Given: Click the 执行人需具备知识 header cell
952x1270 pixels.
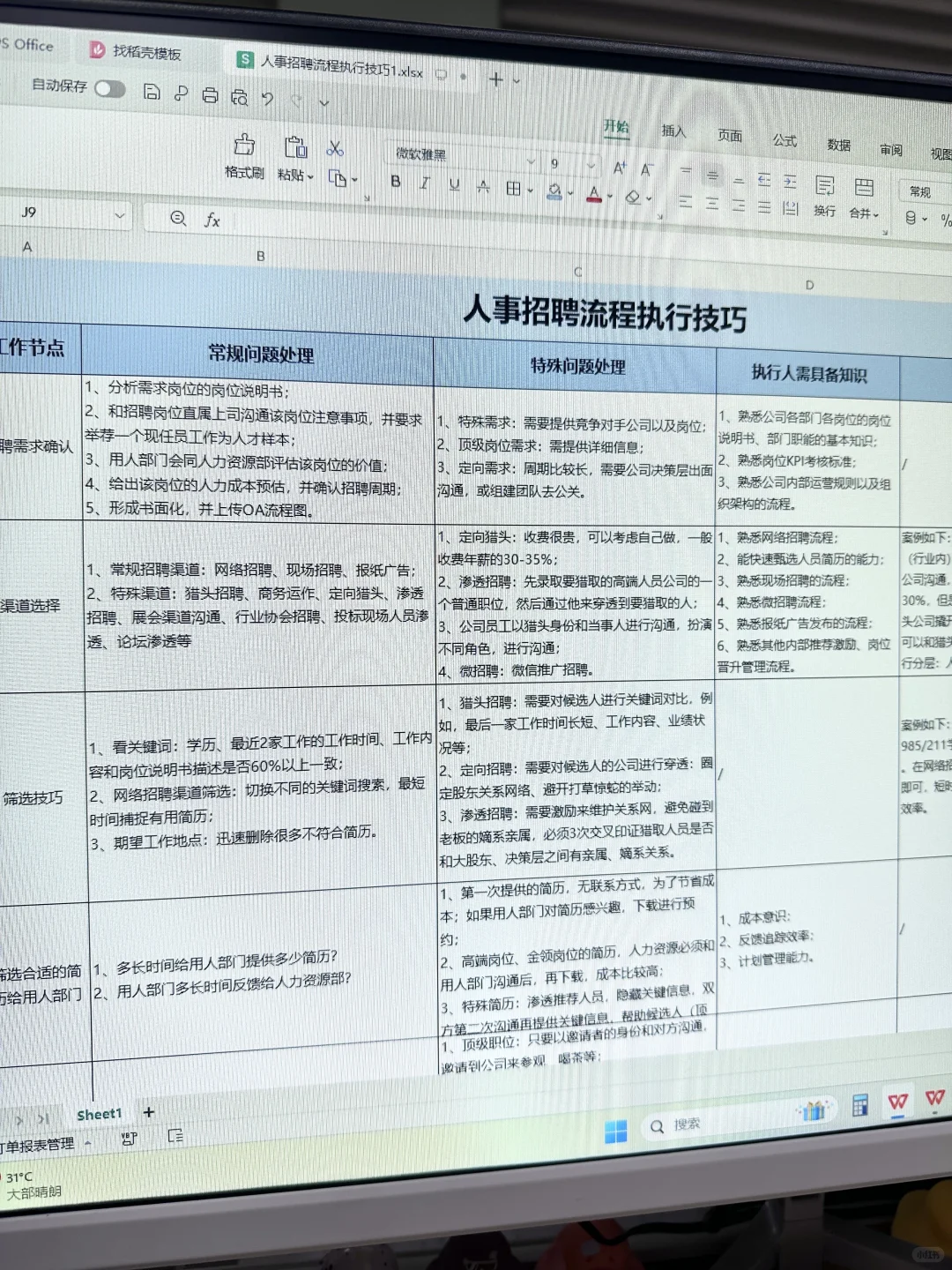Looking at the screenshot, I should [808, 374].
